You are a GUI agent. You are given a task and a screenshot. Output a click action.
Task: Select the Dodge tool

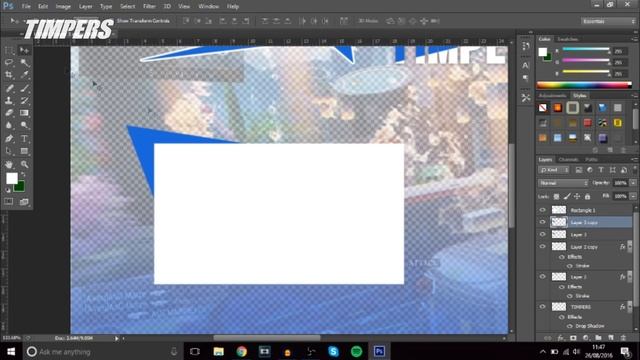click(24, 125)
